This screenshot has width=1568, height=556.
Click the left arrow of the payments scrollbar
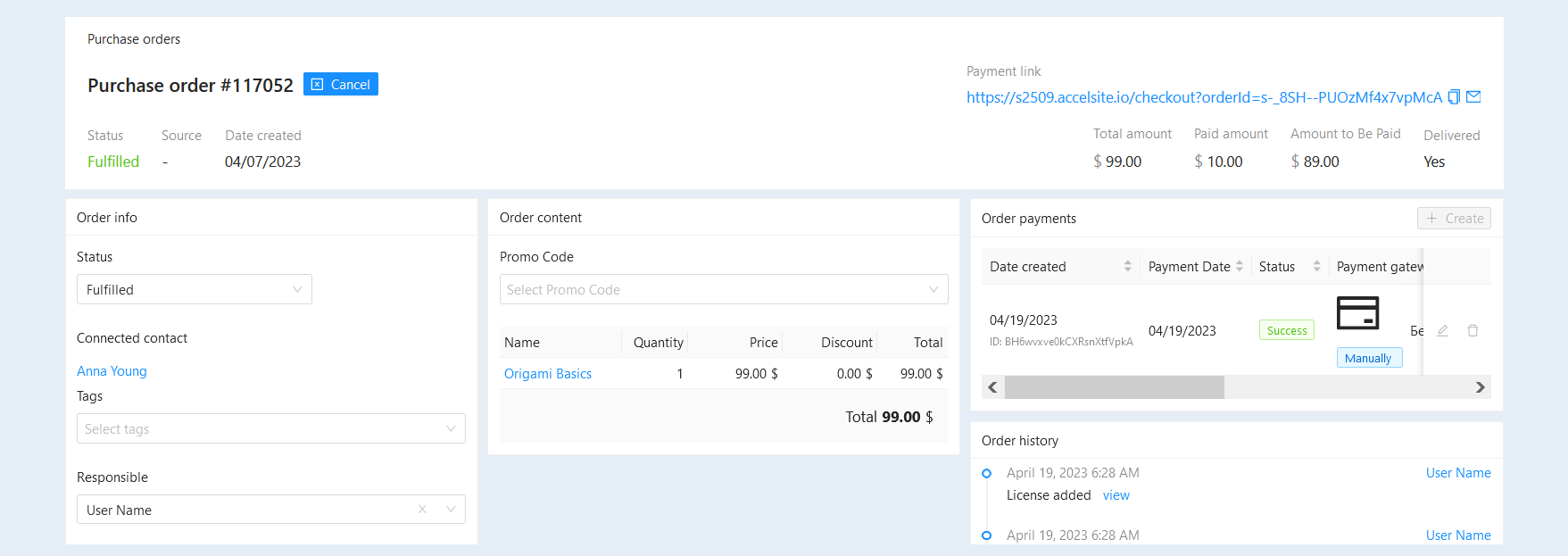coord(992,387)
